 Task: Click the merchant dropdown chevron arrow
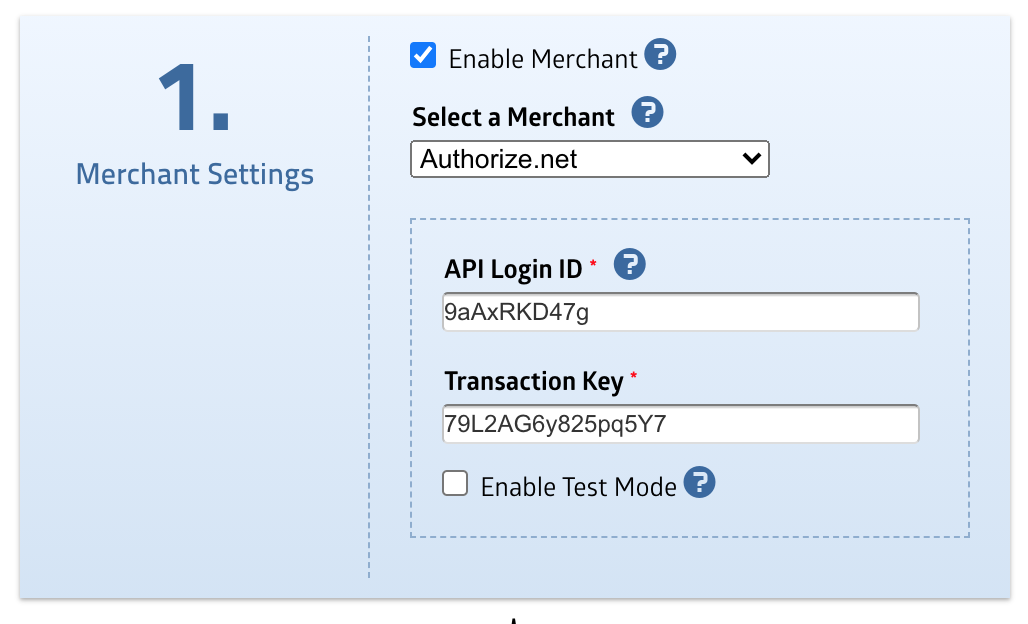(749, 159)
